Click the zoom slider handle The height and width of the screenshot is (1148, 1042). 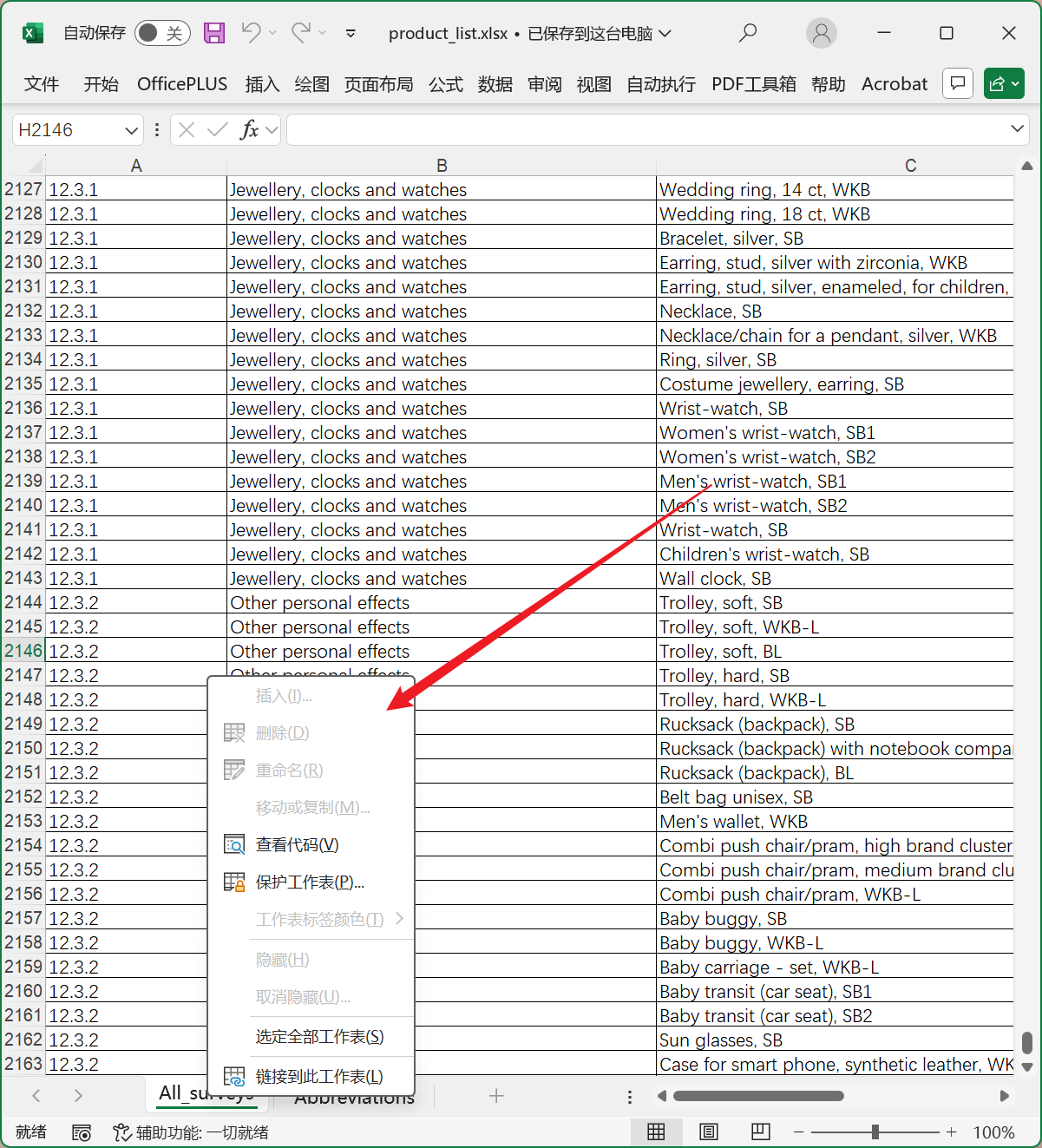(x=875, y=1132)
